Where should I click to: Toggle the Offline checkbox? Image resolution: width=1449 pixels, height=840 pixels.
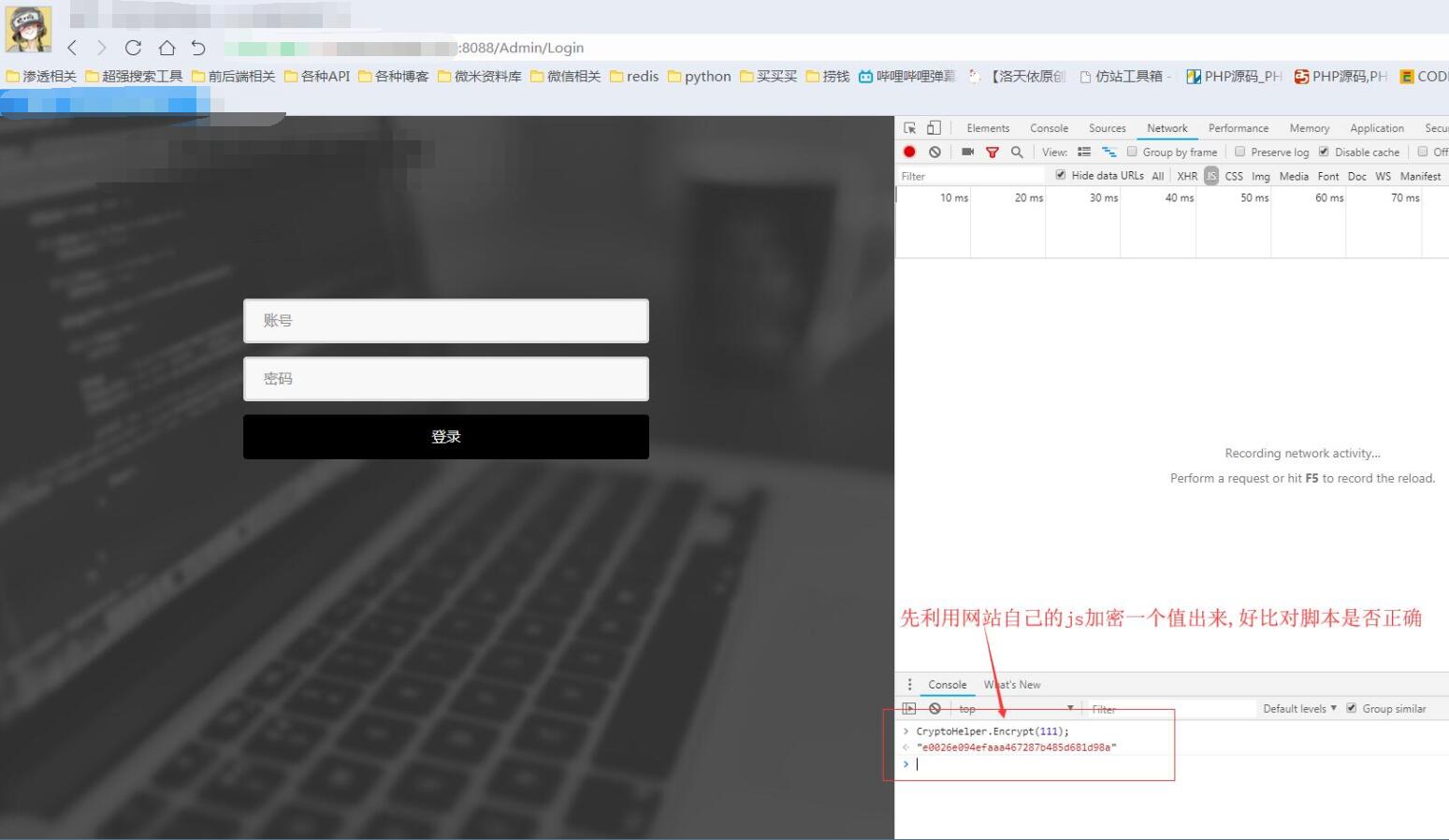pyautogui.click(x=1422, y=152)
